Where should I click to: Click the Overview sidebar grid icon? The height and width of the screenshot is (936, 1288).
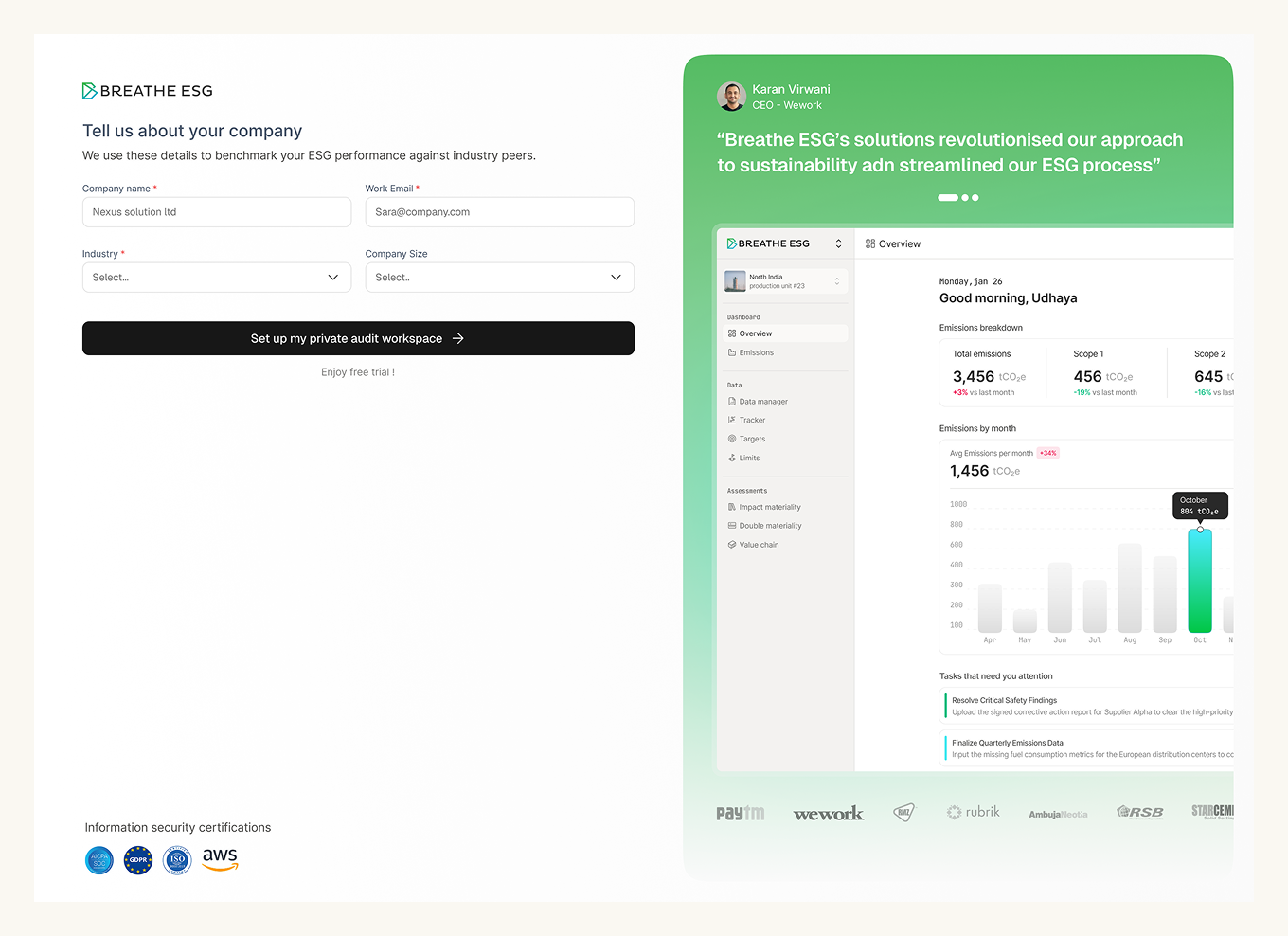pyautogui.click(x=732, y=333)
